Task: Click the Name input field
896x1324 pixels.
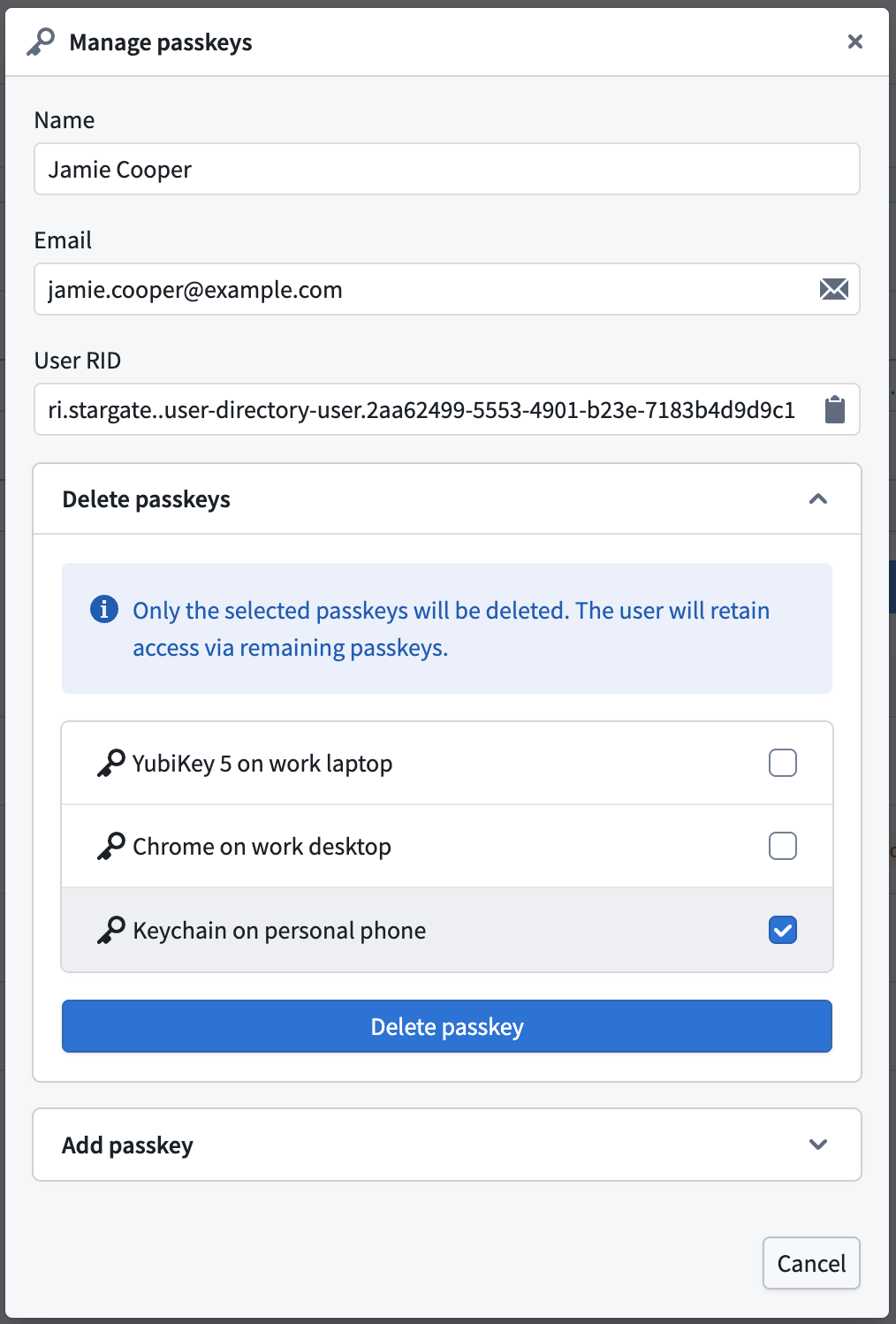Action: pos(447,169)
